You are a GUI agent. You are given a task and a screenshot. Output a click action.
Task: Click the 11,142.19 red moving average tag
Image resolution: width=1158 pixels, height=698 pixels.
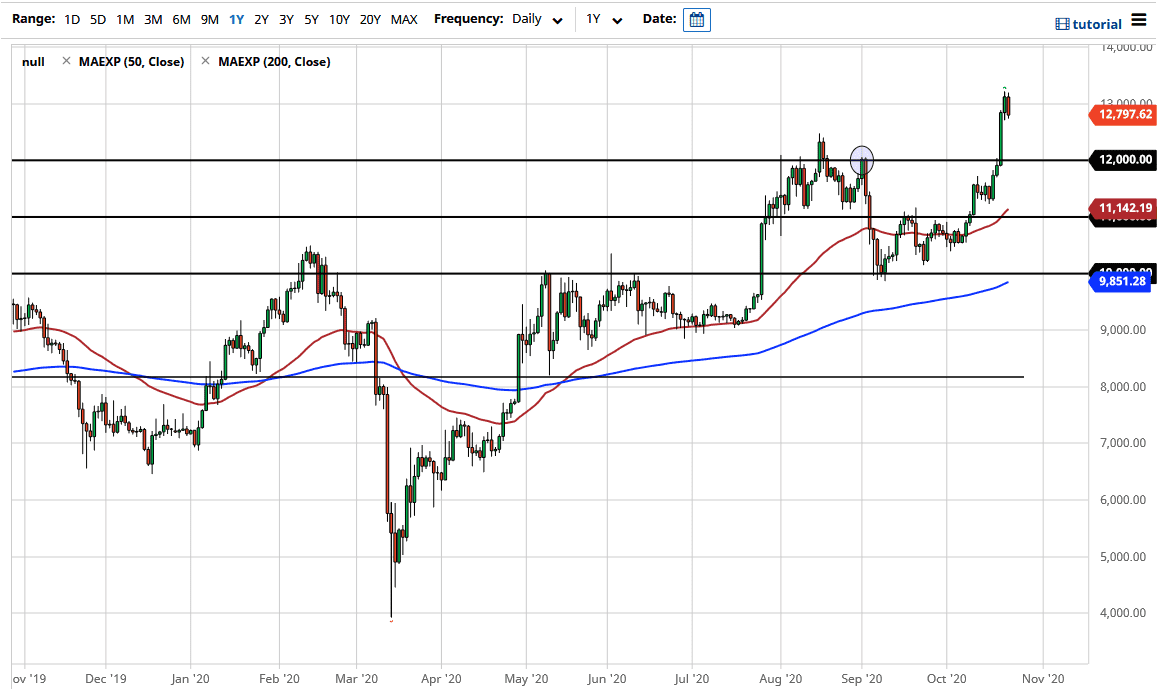(1123, 208)
